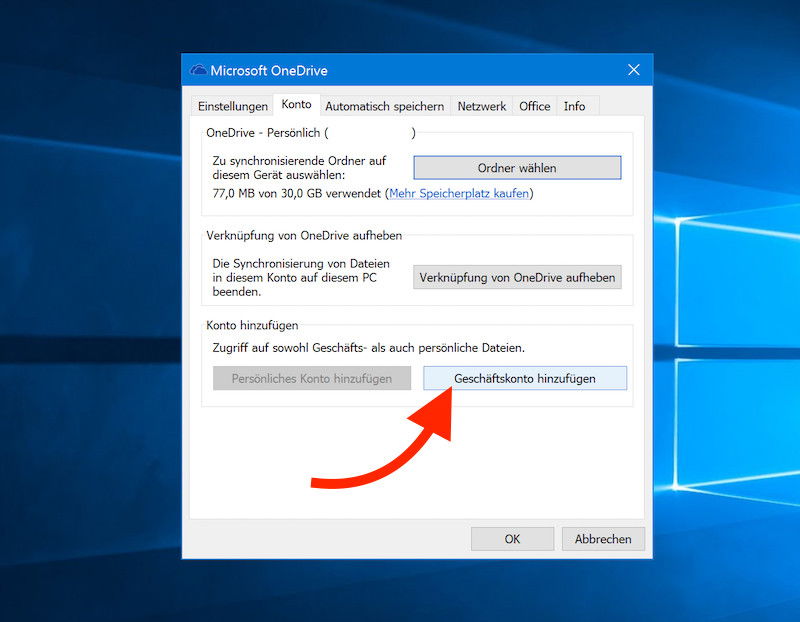800x622 pixels.
Task: Click 'Die Synchronisierung von Dateien' description text
Action: (x=301, y=278)
